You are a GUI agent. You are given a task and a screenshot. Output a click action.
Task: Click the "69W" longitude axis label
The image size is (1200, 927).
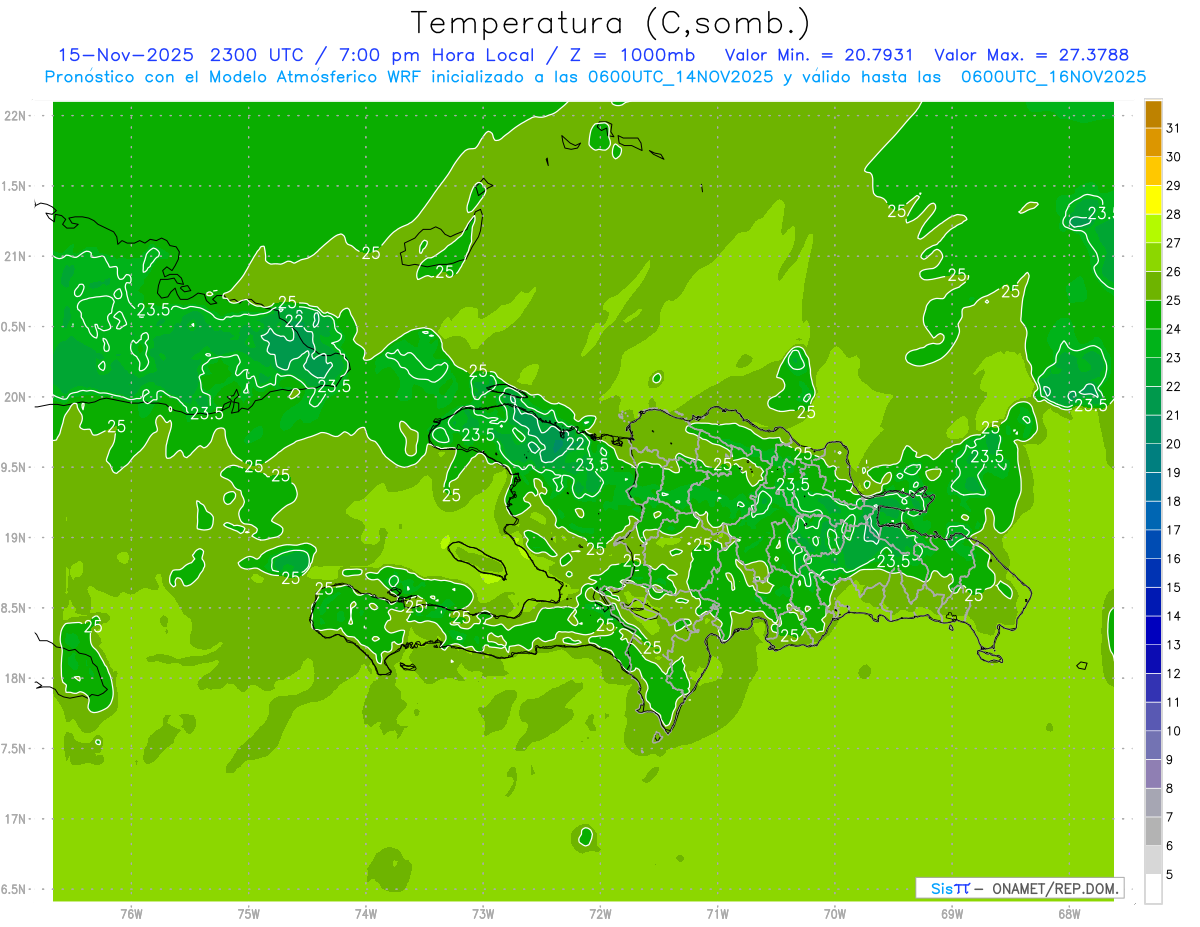[952, 914]
